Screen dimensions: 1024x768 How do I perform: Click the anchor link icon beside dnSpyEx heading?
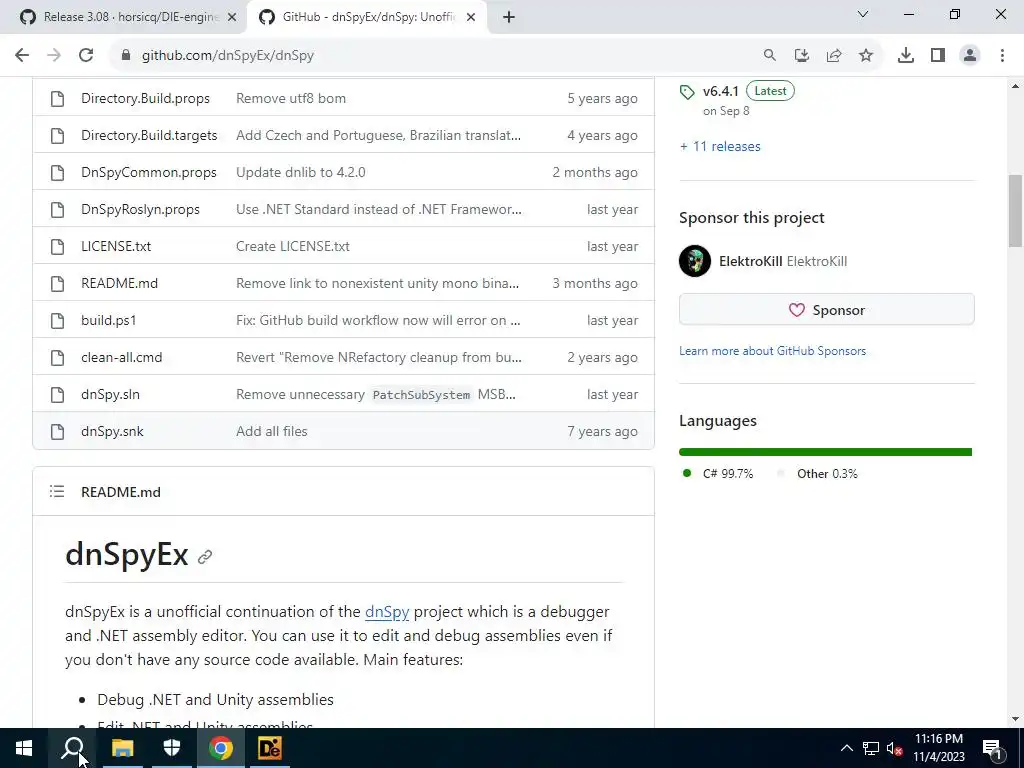point(205,556)
